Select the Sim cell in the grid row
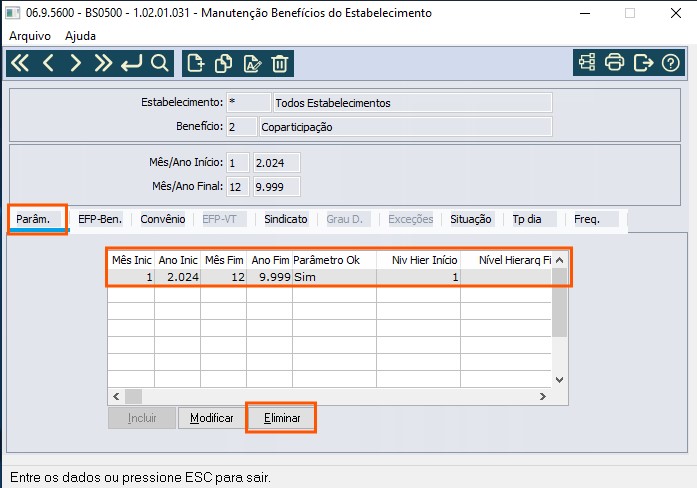 click(334, 277)
